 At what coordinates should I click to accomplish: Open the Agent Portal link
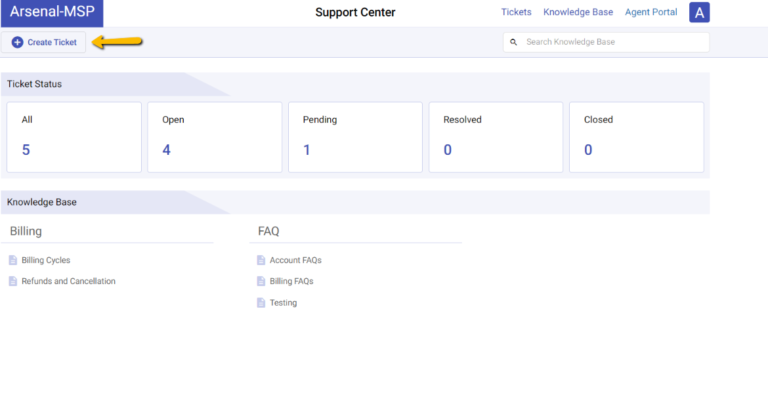click(x=651, y=12)
